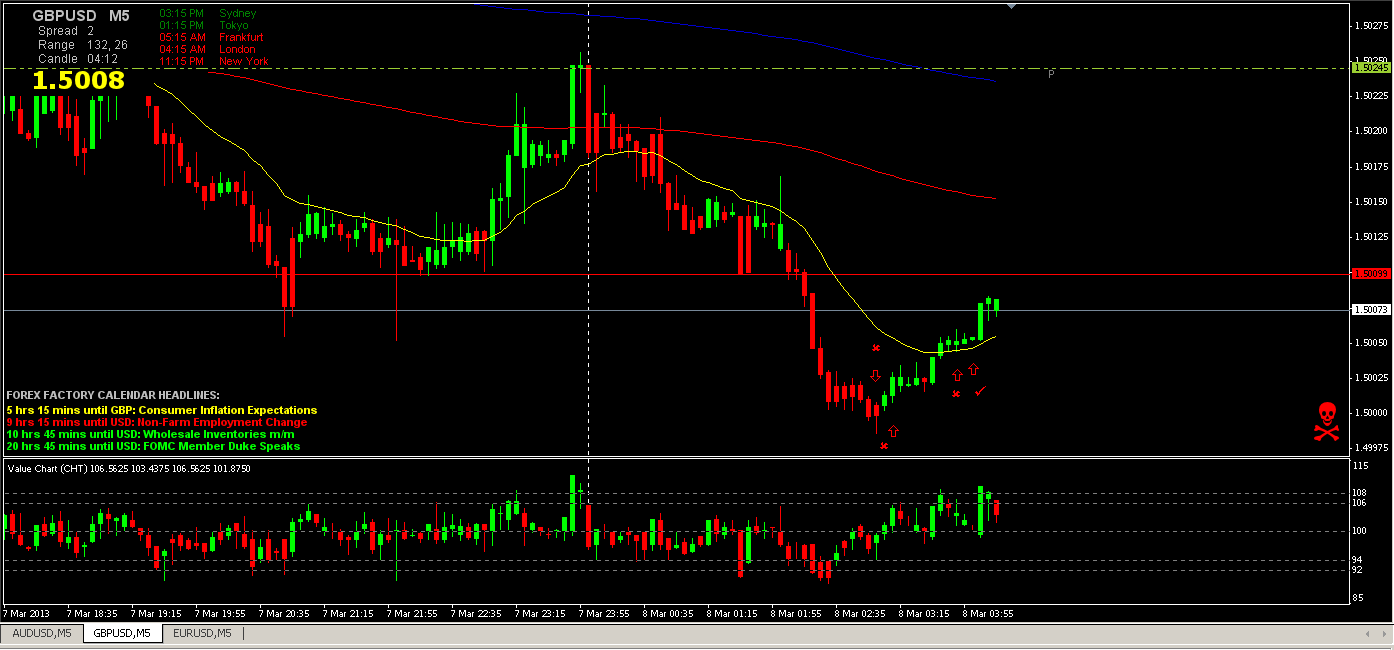Select the GBPUSD,M5 chart tab
The width and height of the screenshot is (1394, 650).
coord(122,633)
